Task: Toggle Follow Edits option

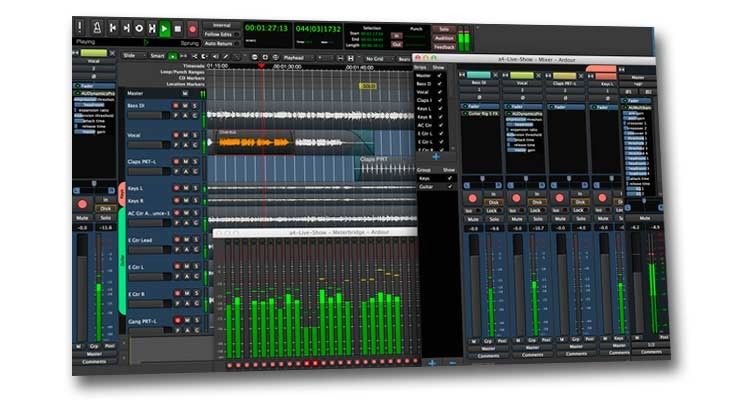Action: (x=221, y=34)
